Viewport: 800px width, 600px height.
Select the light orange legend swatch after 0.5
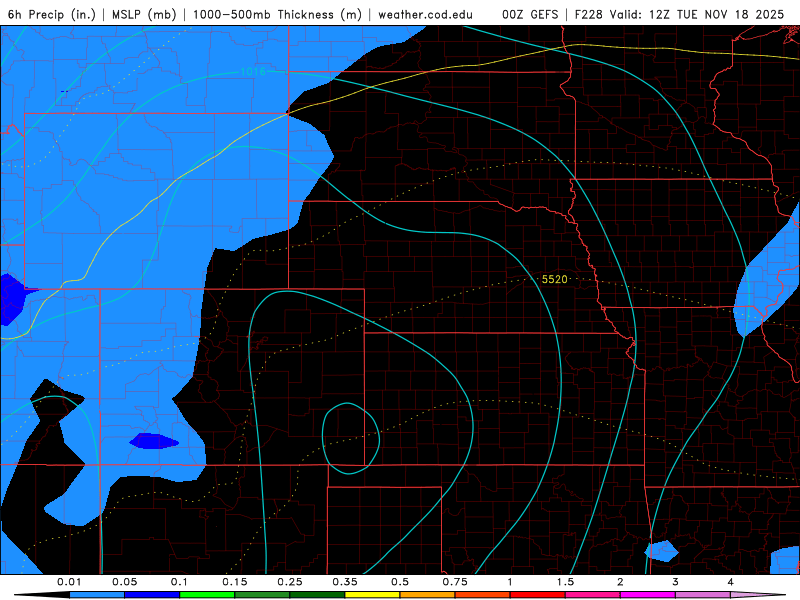(x=428, y=595)
